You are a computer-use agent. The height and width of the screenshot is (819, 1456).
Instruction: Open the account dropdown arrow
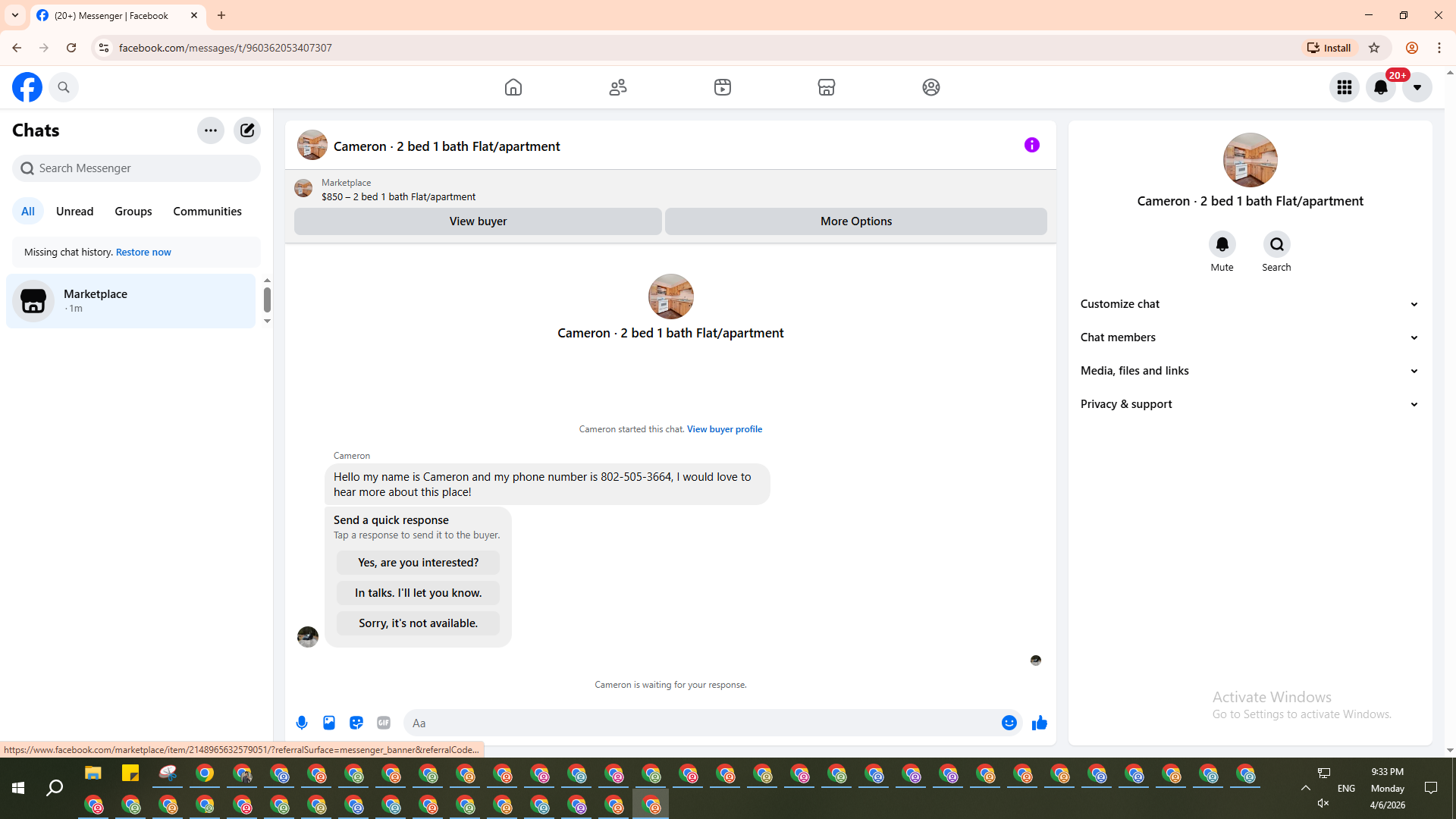1417,87
